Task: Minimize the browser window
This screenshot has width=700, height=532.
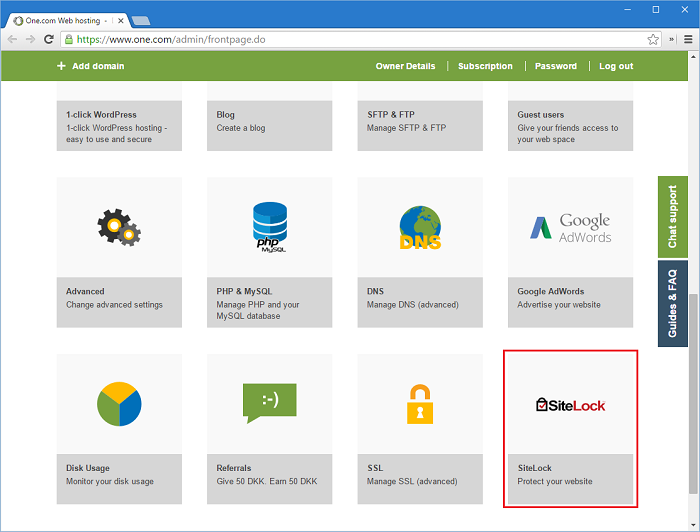Action: click(x=628, y=9)
